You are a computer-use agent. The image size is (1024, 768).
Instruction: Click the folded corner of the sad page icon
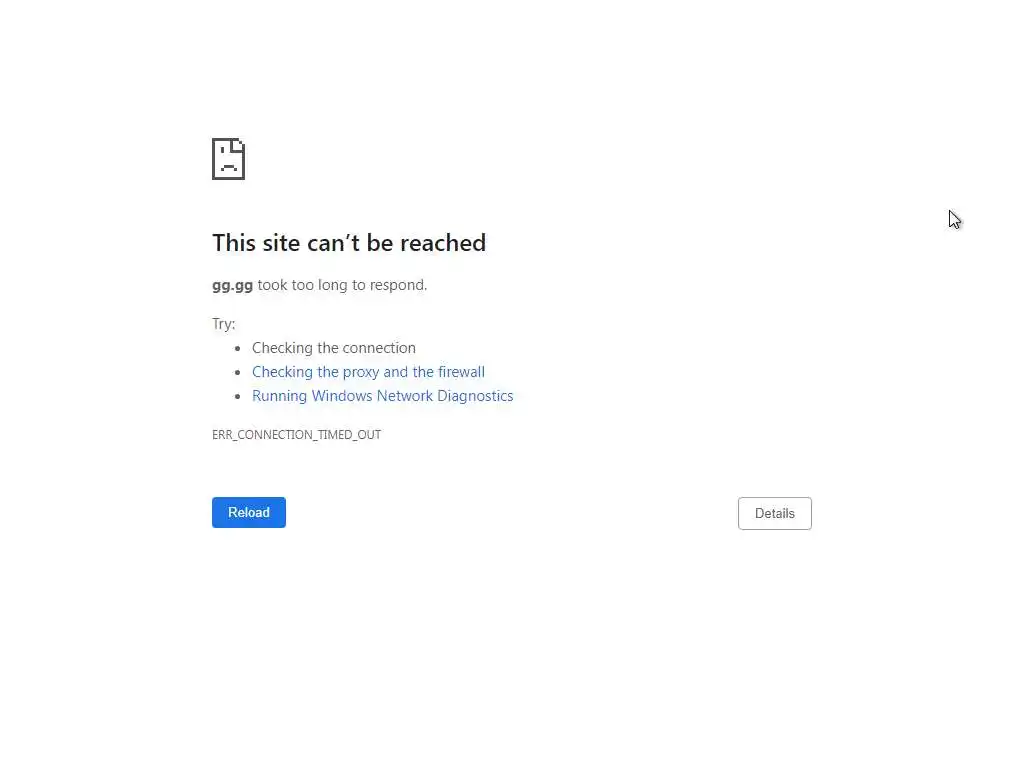tap(240, 144)
